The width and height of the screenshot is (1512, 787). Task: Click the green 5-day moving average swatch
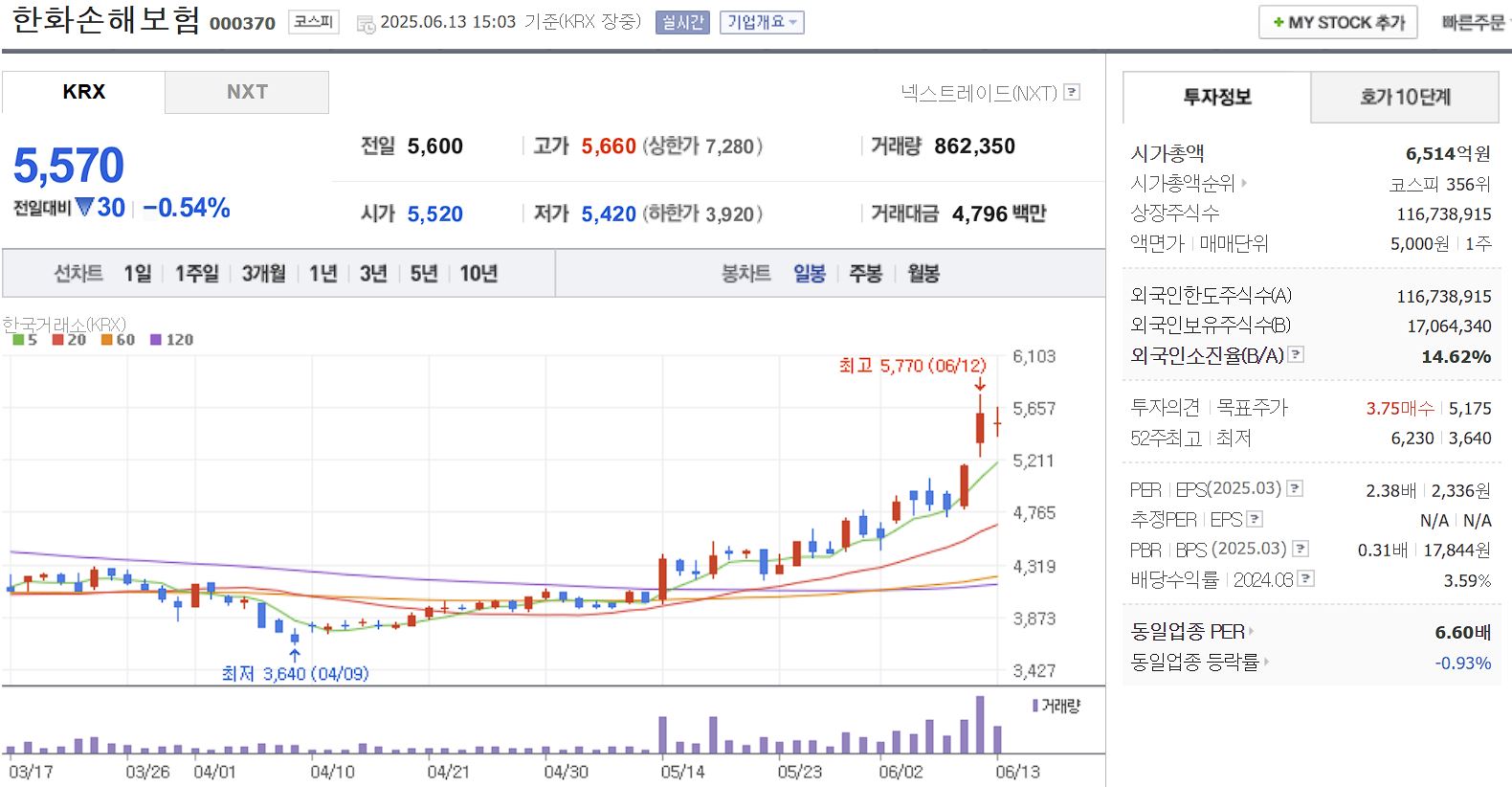coord(17,339)
